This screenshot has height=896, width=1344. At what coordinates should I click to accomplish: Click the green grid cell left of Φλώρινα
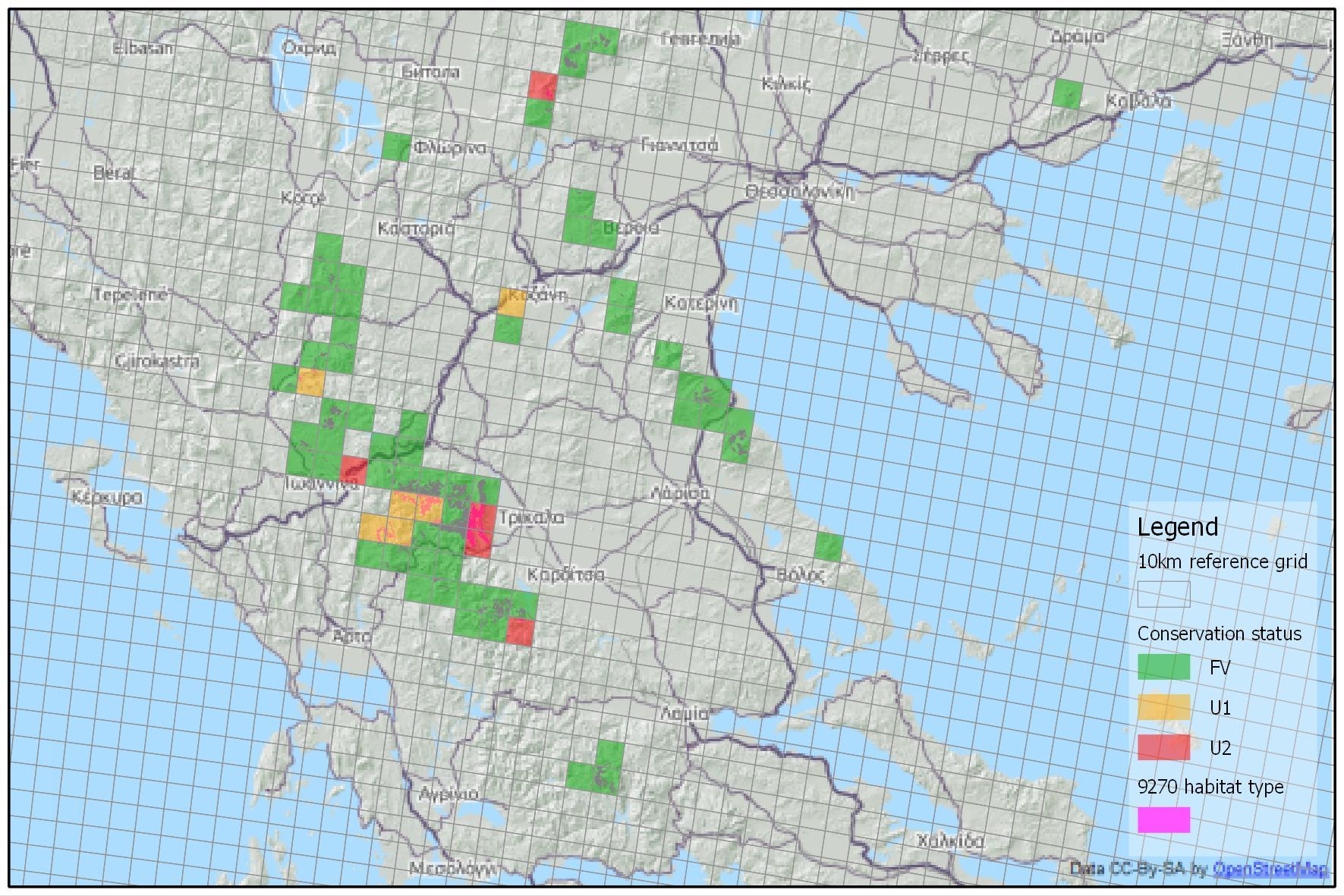(396, 146)
